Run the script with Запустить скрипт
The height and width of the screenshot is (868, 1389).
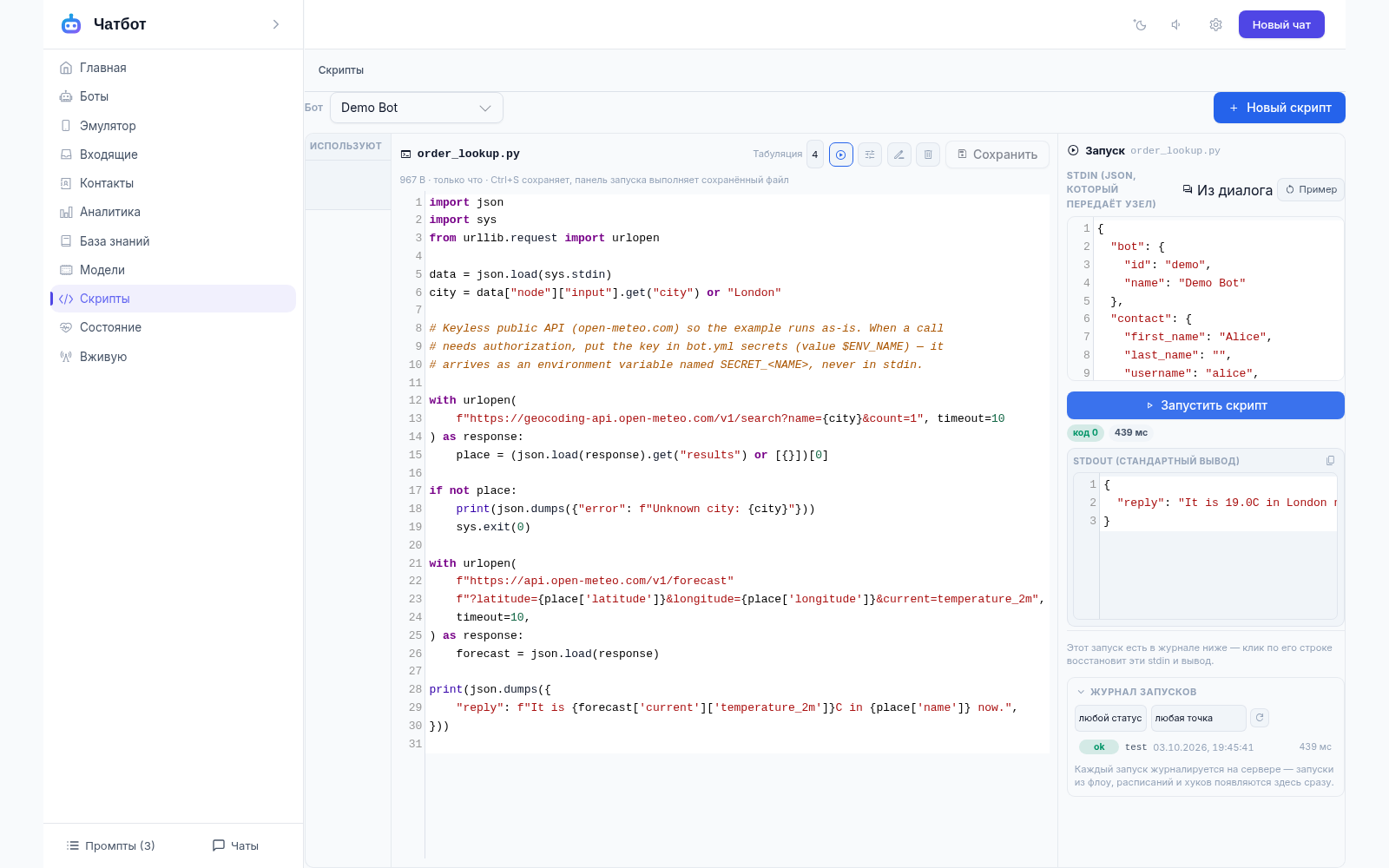tap(1206, 405)
